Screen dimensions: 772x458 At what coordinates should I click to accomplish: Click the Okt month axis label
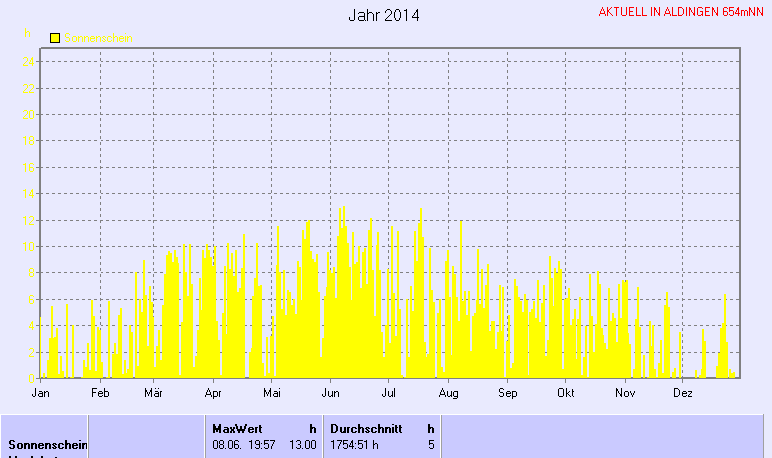click(x=566, y=394)
